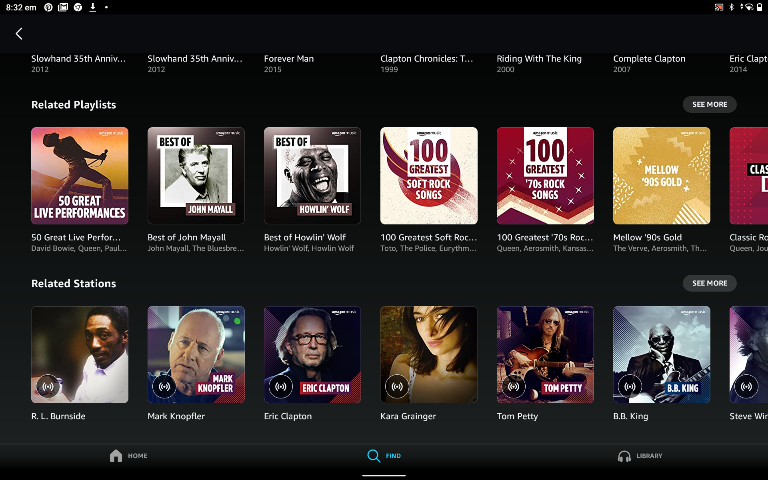Select the Mark Knopfler station name
Screen dimensions: 768x480
pyautogui.click(x=176, y=416)
